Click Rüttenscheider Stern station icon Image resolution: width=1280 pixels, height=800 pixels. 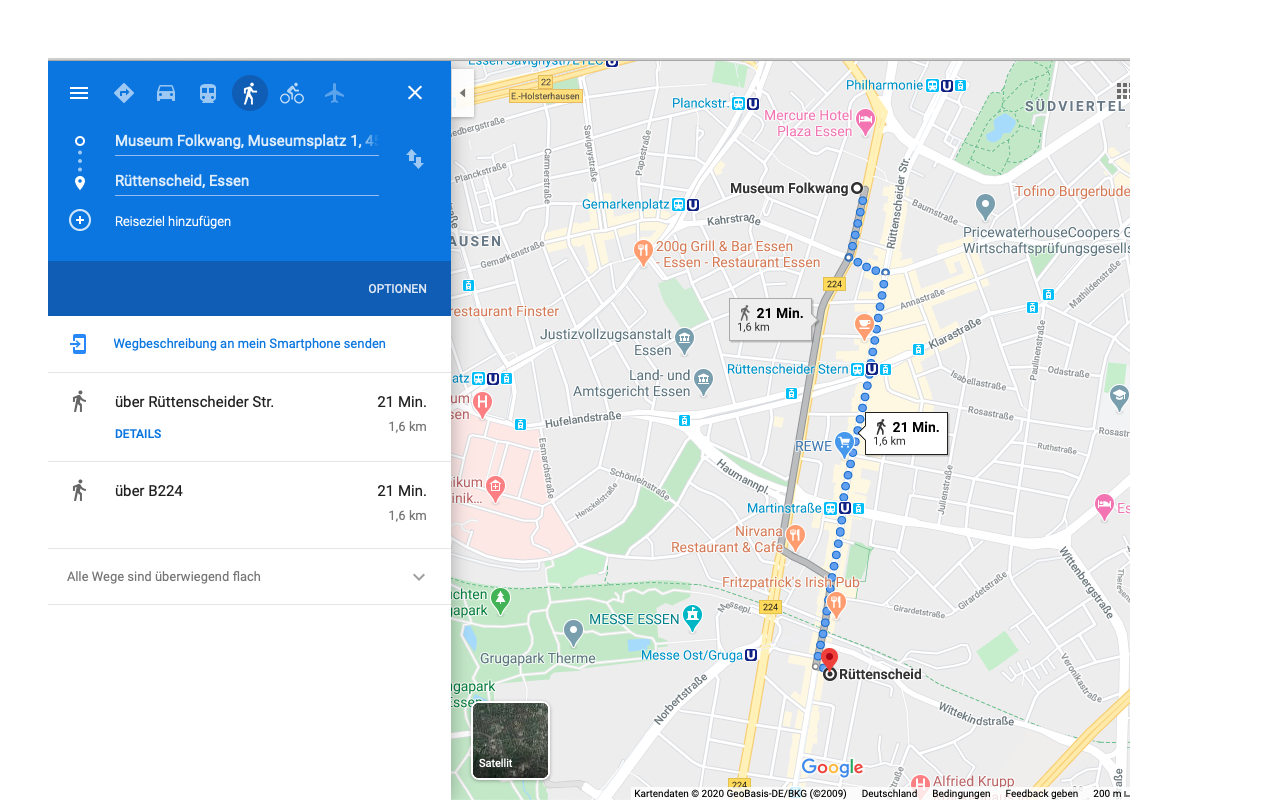pos(872,370)
